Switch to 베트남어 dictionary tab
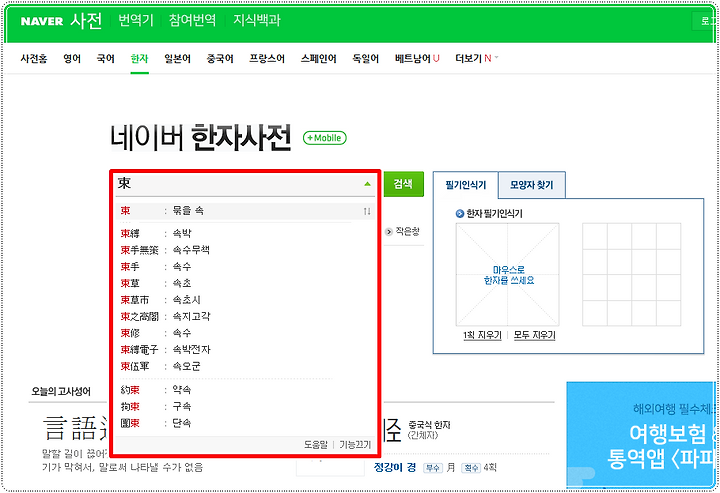The width and height of the screenshot is (720, 493). (417, 58)
